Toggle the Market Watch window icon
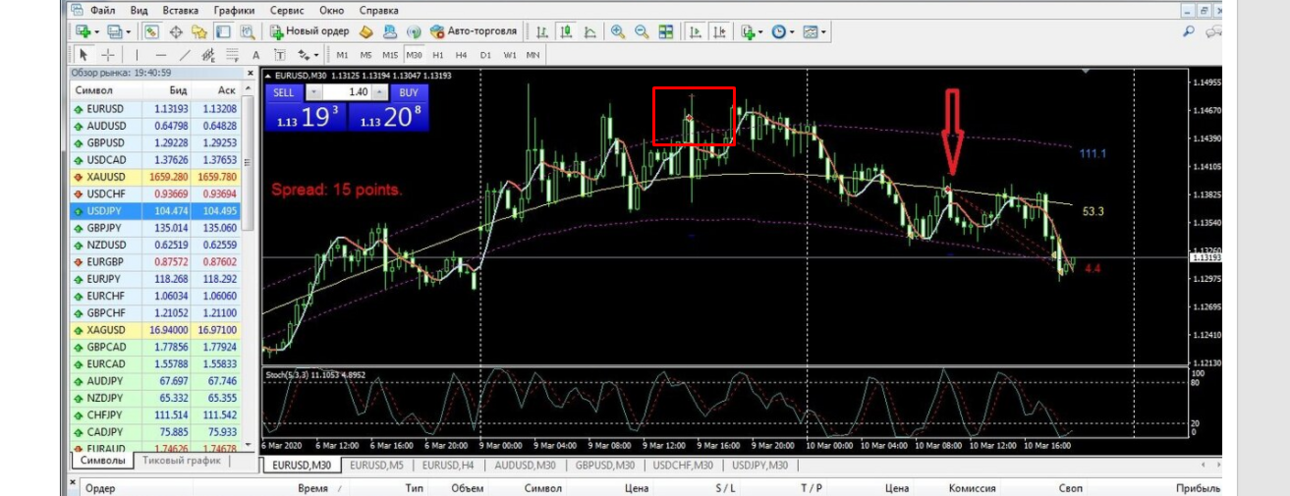This screenshot has width=1290, height=496. point(152,32)
